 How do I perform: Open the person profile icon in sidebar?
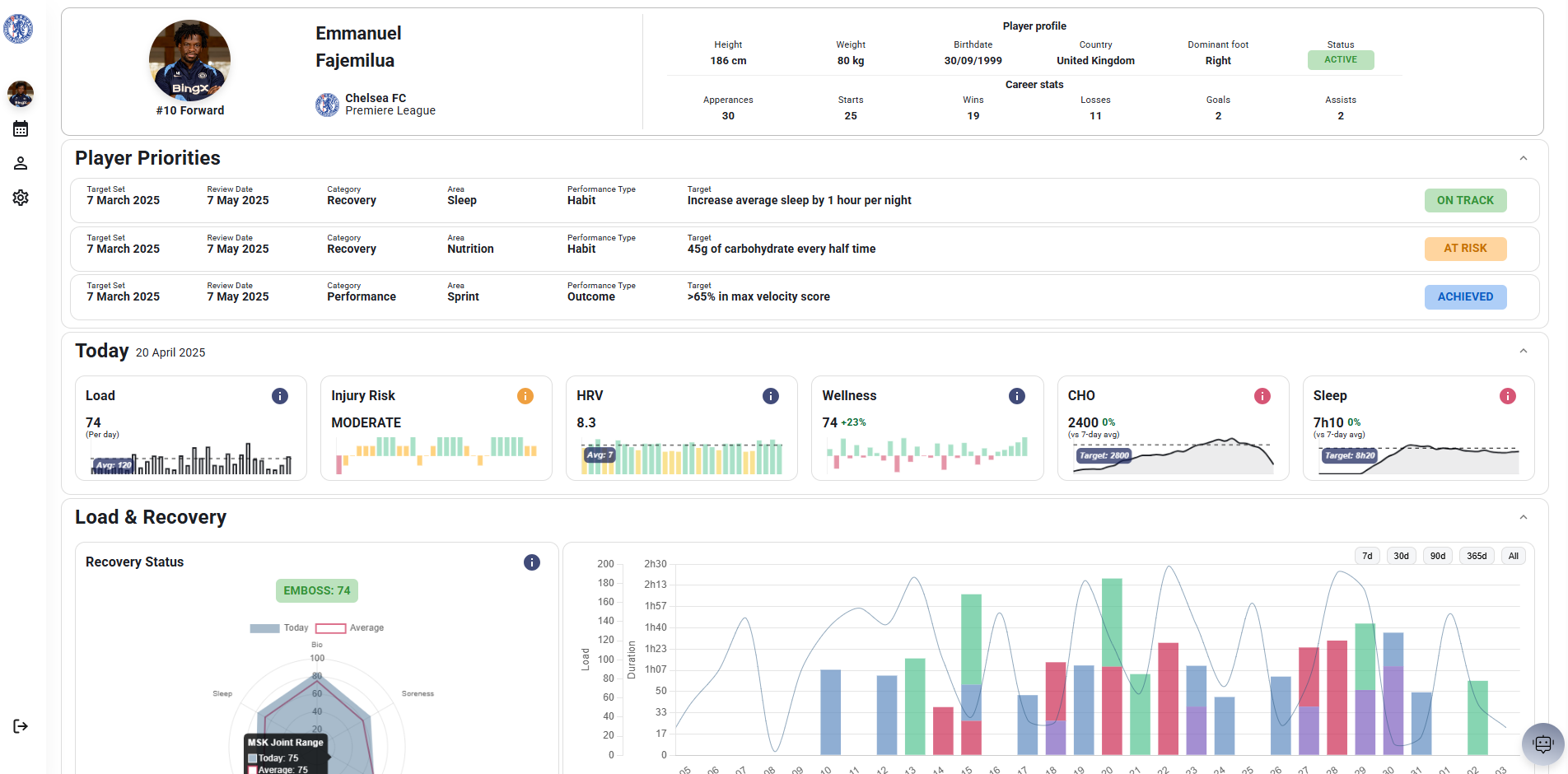(x=21, y=163)
